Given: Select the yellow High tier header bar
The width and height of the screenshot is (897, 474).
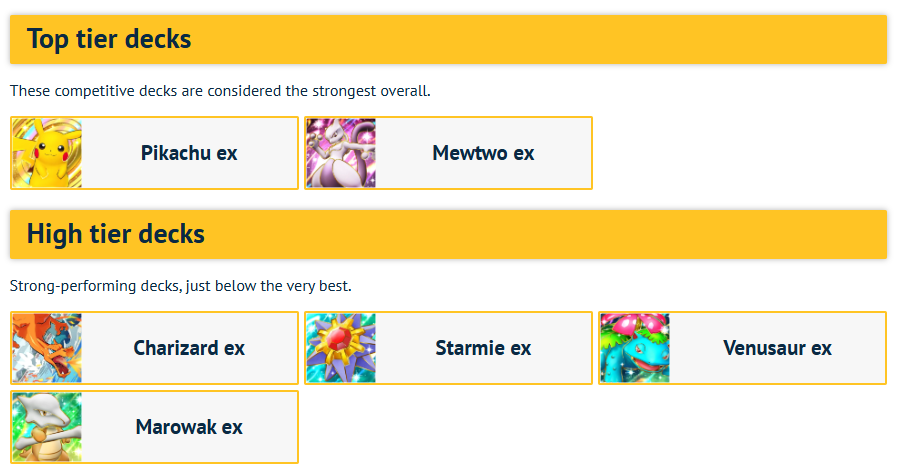Looking at the screenshot, I should point(448,234).
